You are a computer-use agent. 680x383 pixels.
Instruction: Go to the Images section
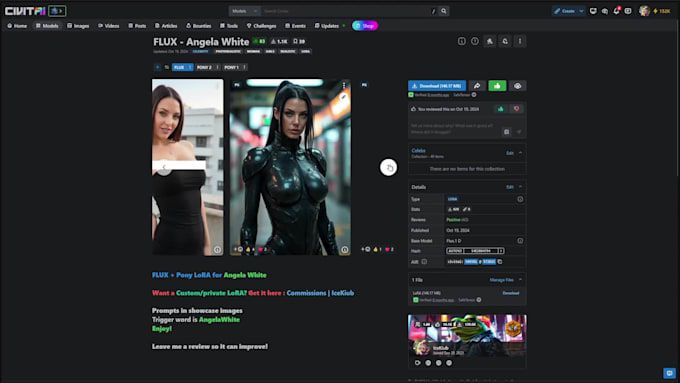coord(78,26)
